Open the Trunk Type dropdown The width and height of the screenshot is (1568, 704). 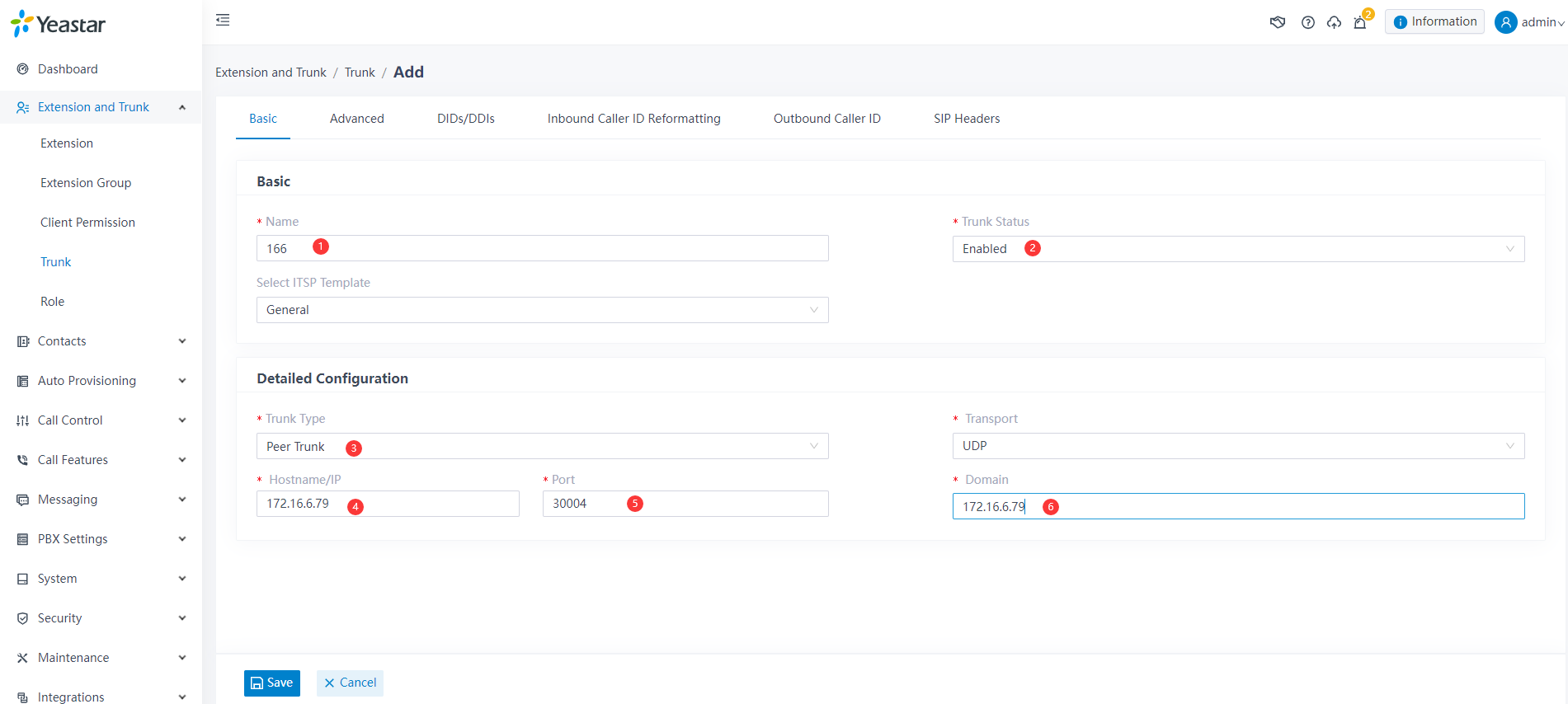542,446
